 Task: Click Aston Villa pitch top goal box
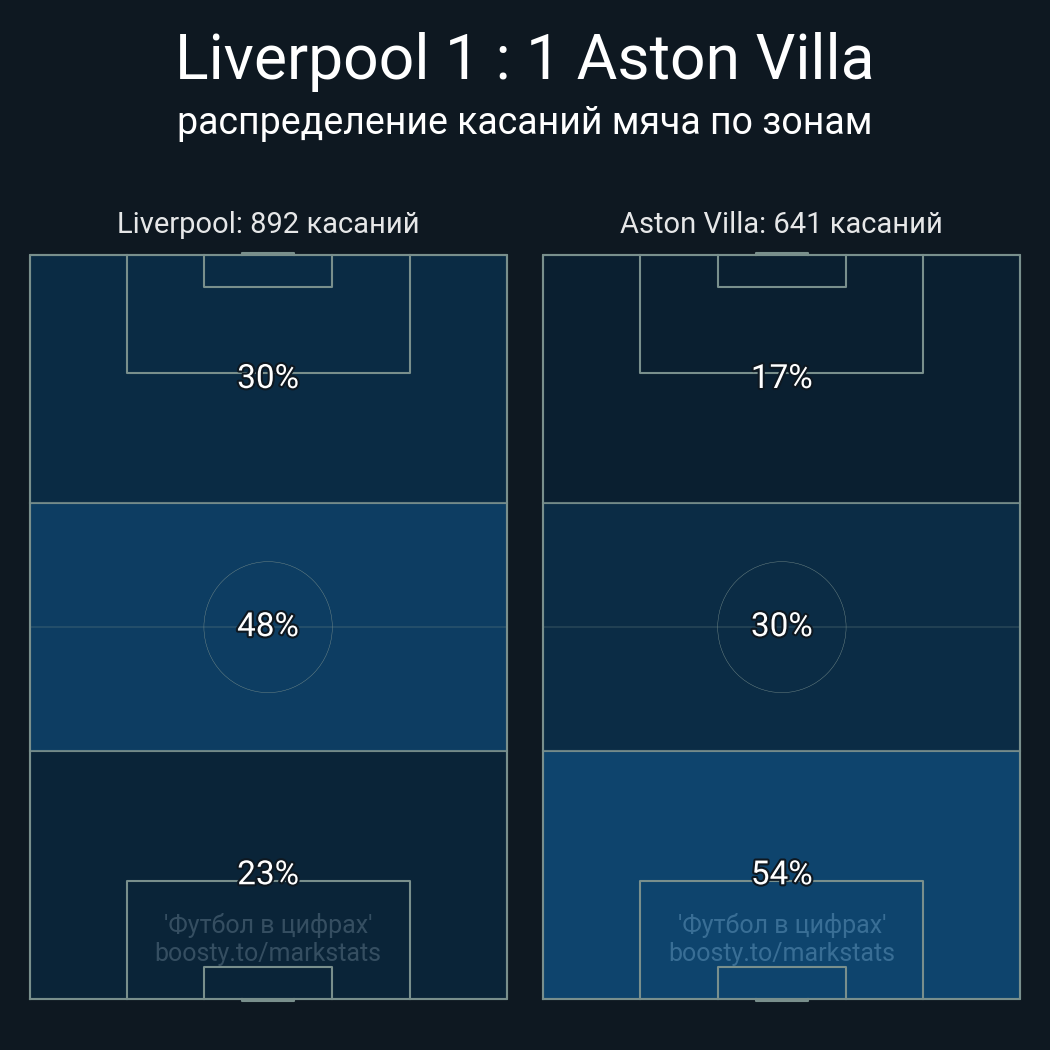pyautogui.click(x=781, y=272)
